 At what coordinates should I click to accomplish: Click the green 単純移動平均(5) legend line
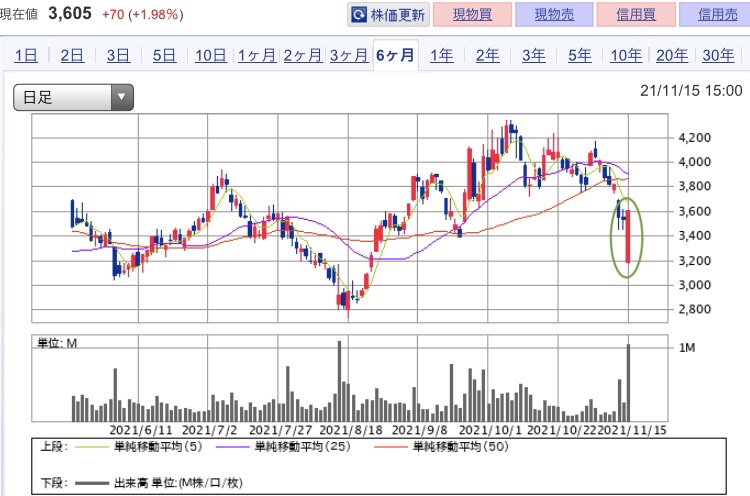click(x=92, y=447)
